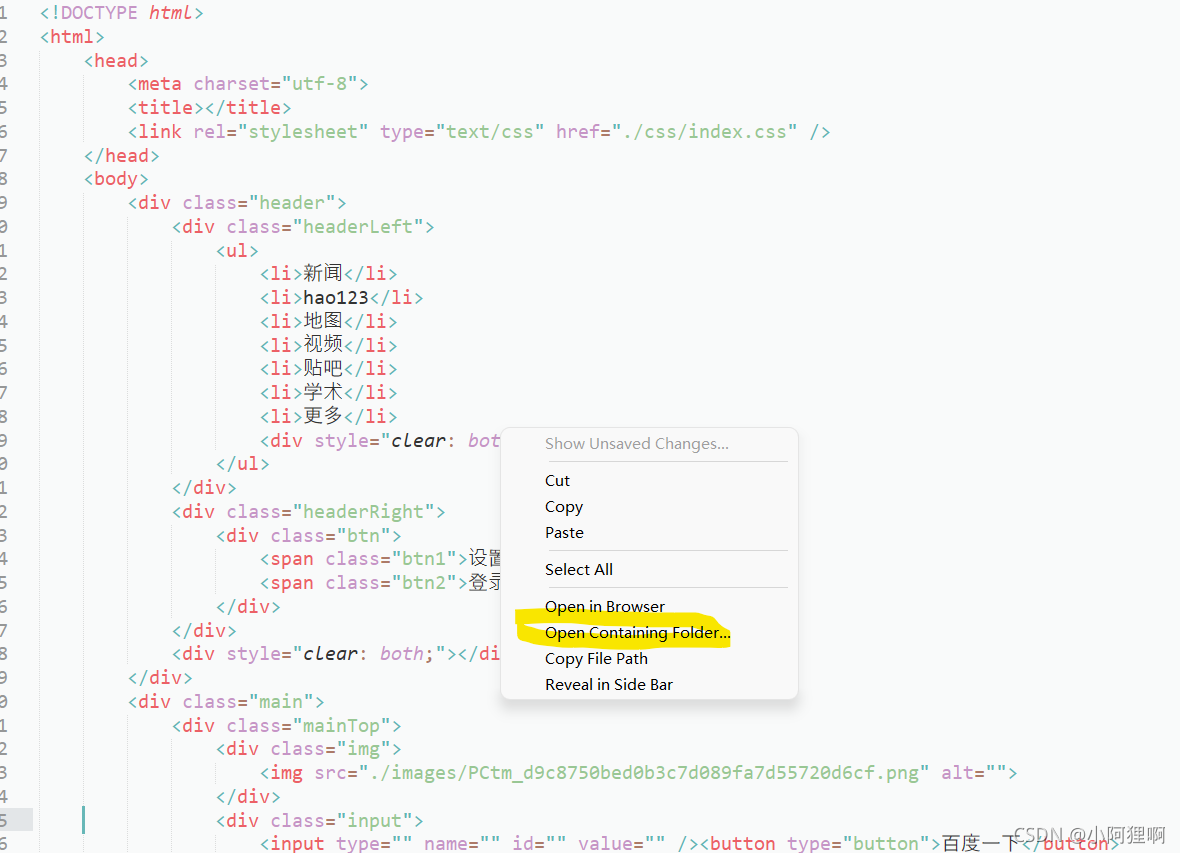Click the div class="headerRight" line
This screenshot has width=1180, height=853.
(x=309, y=512)
